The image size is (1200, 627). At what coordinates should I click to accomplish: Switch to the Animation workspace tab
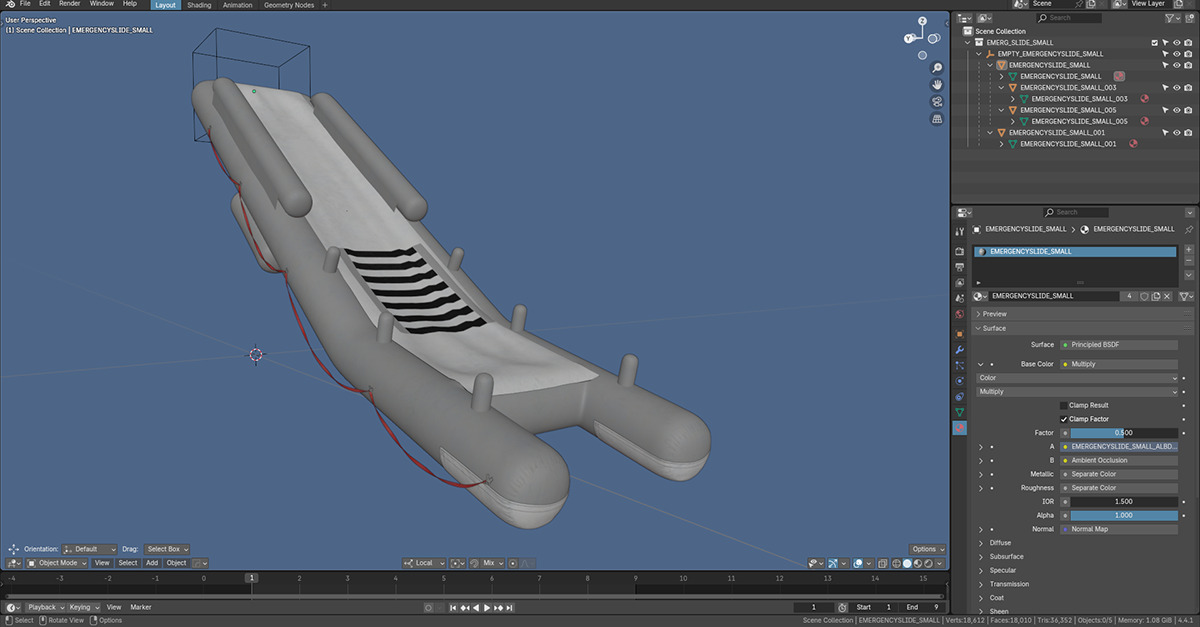click(238, 5)
